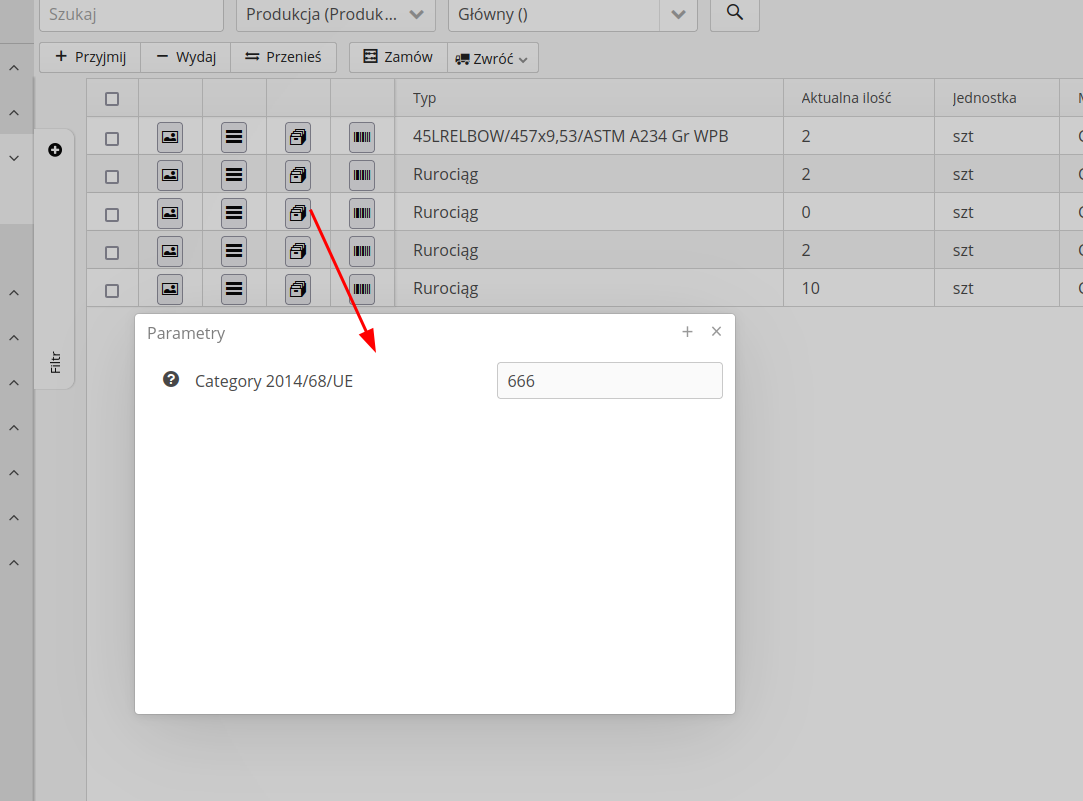1083x801 pixels.
Task: Toggle the select-all checkbox in table header
Action: pos(112,98)
